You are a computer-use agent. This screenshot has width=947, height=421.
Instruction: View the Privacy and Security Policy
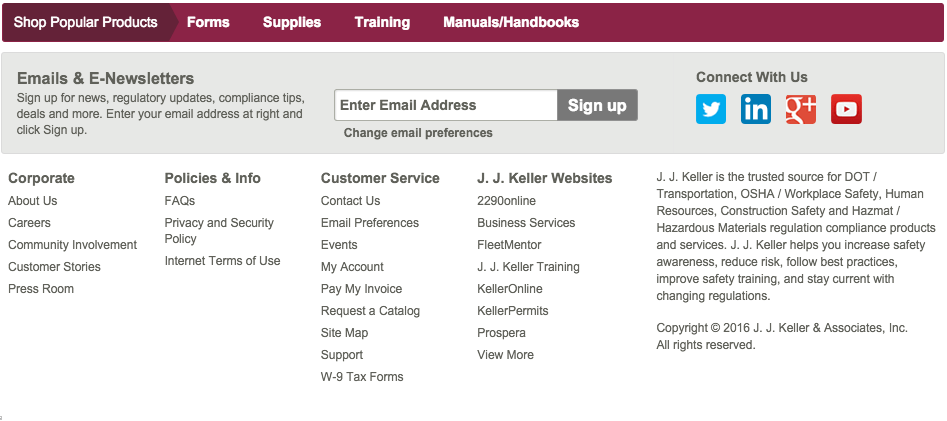[x=219, y=231]
